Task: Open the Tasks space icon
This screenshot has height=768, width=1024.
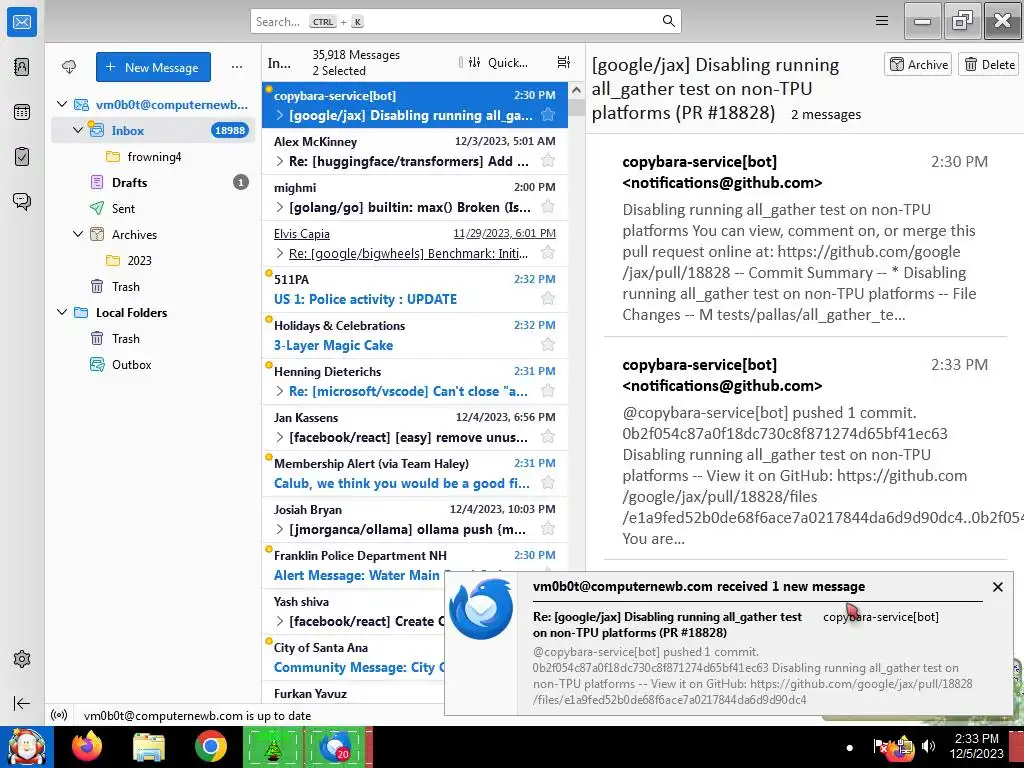Action: coord(22,157)
